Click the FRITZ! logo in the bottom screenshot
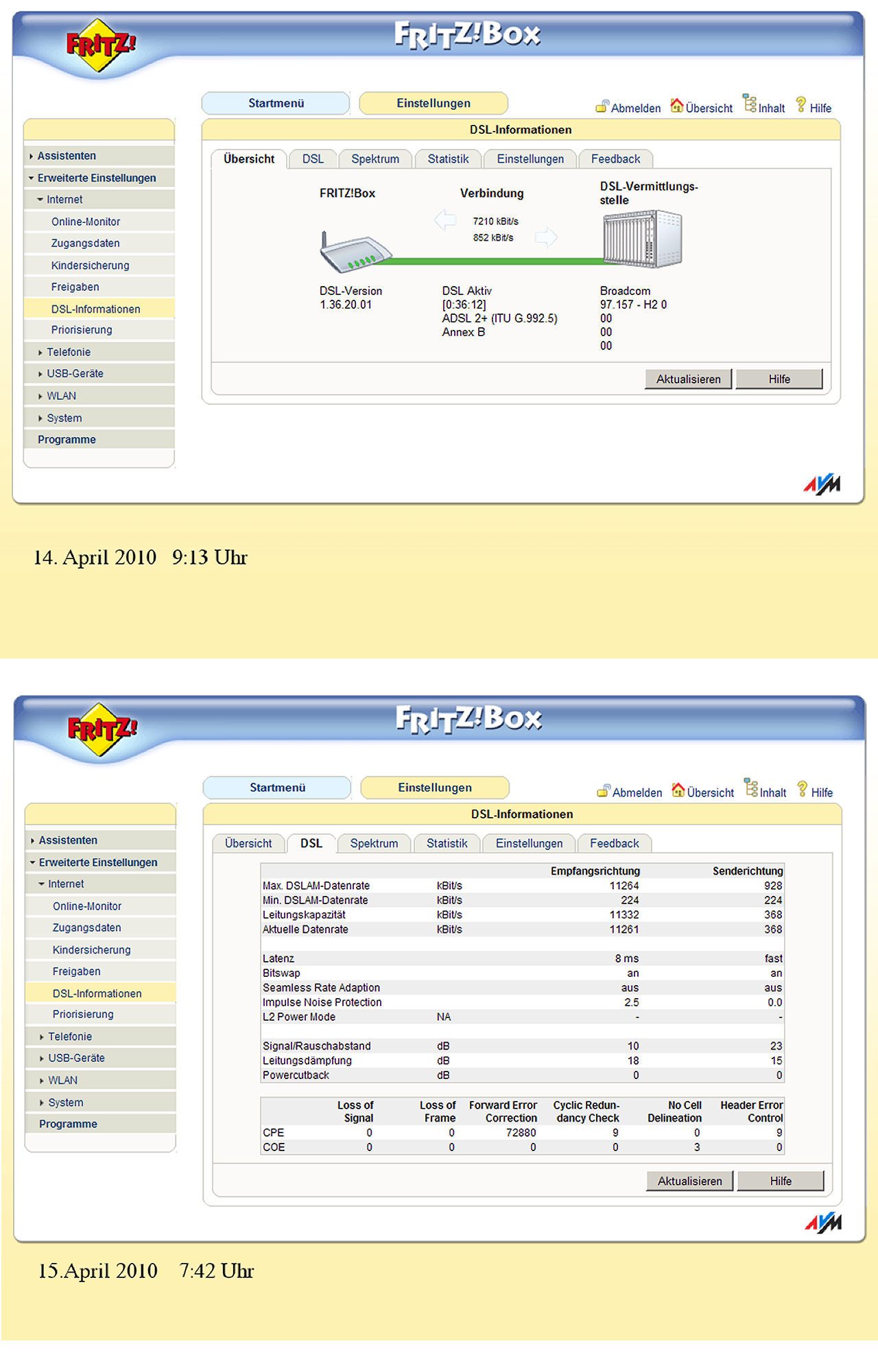Screen dimensions: 878x1372 point(102,730)
